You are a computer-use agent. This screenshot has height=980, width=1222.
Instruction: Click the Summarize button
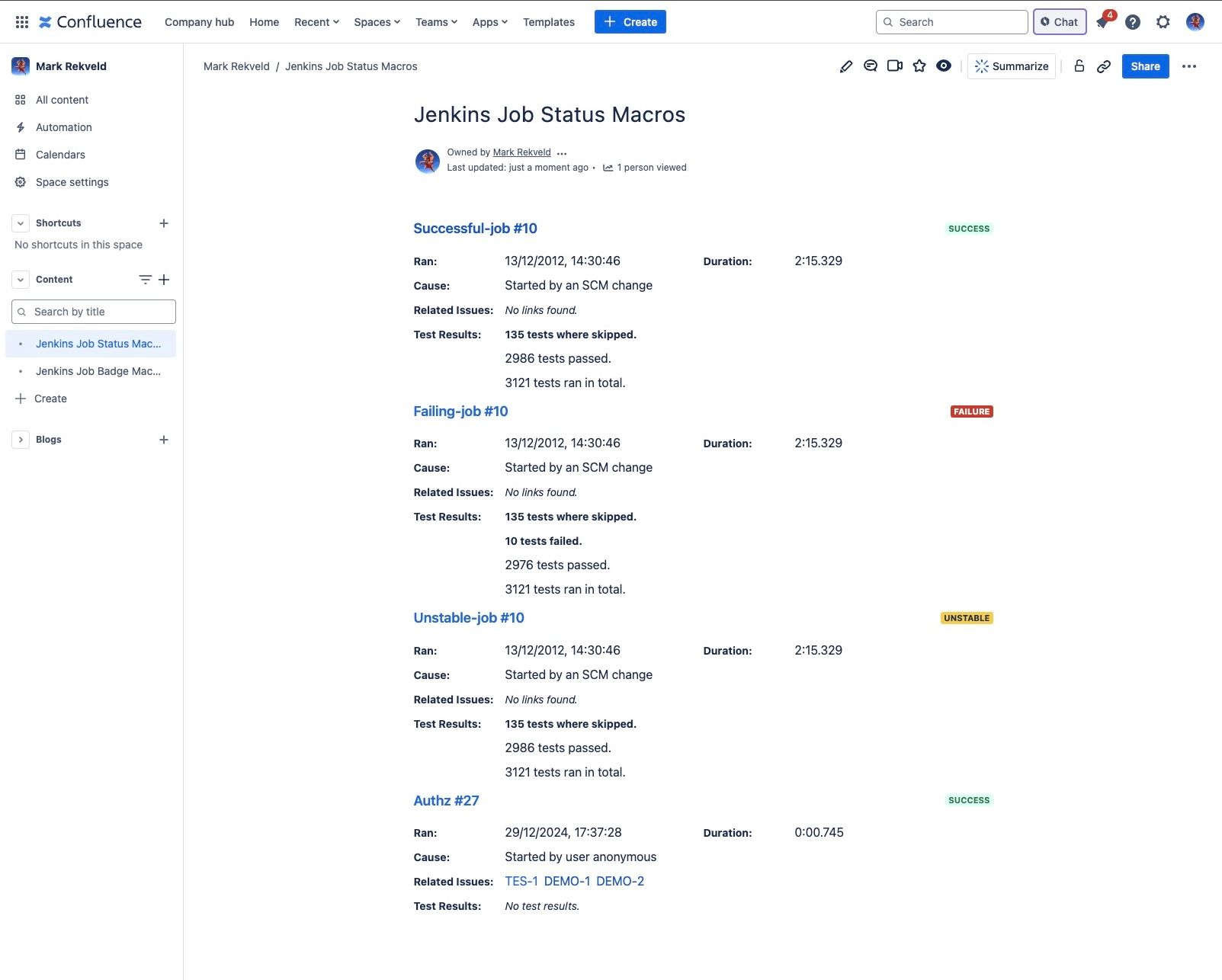pos(1012,66)
